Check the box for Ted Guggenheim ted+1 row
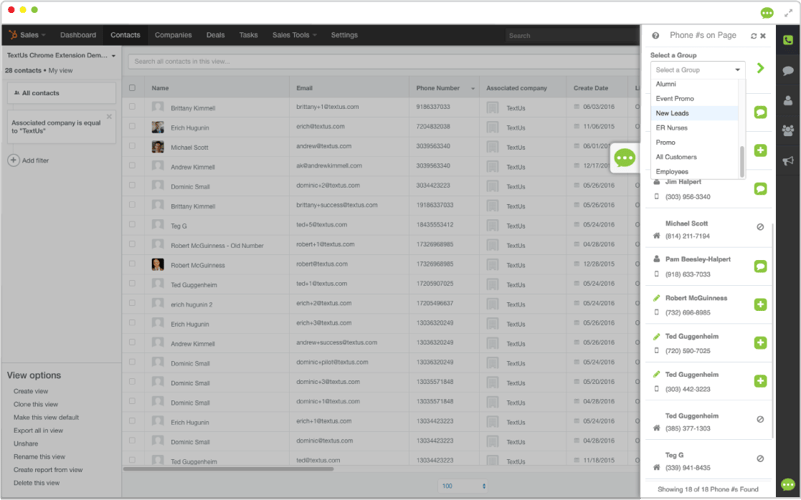Image resolution: width=801 pixels, height=500 pixels. point(132,283)
